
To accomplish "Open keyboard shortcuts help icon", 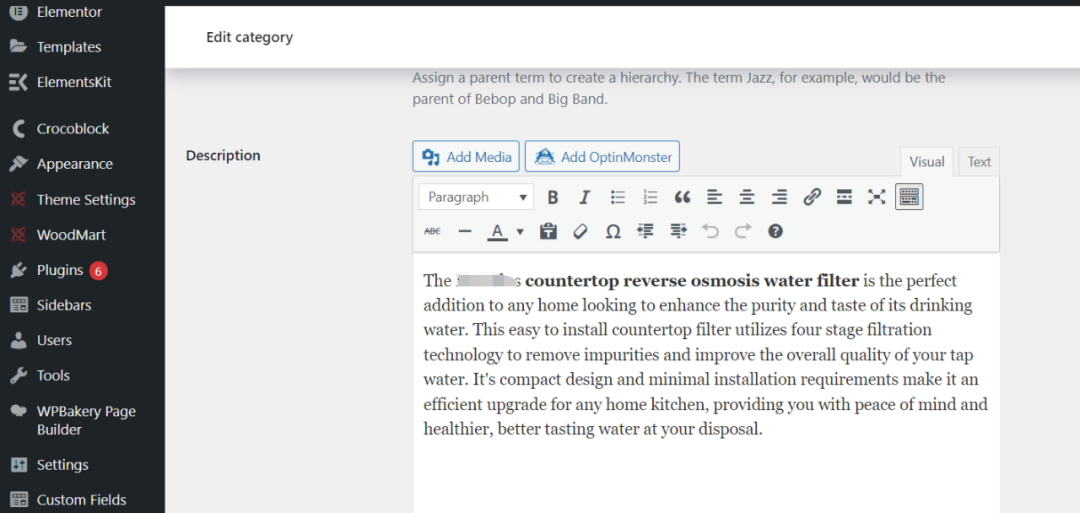I will pyautogui.click(x=775, y=231).
